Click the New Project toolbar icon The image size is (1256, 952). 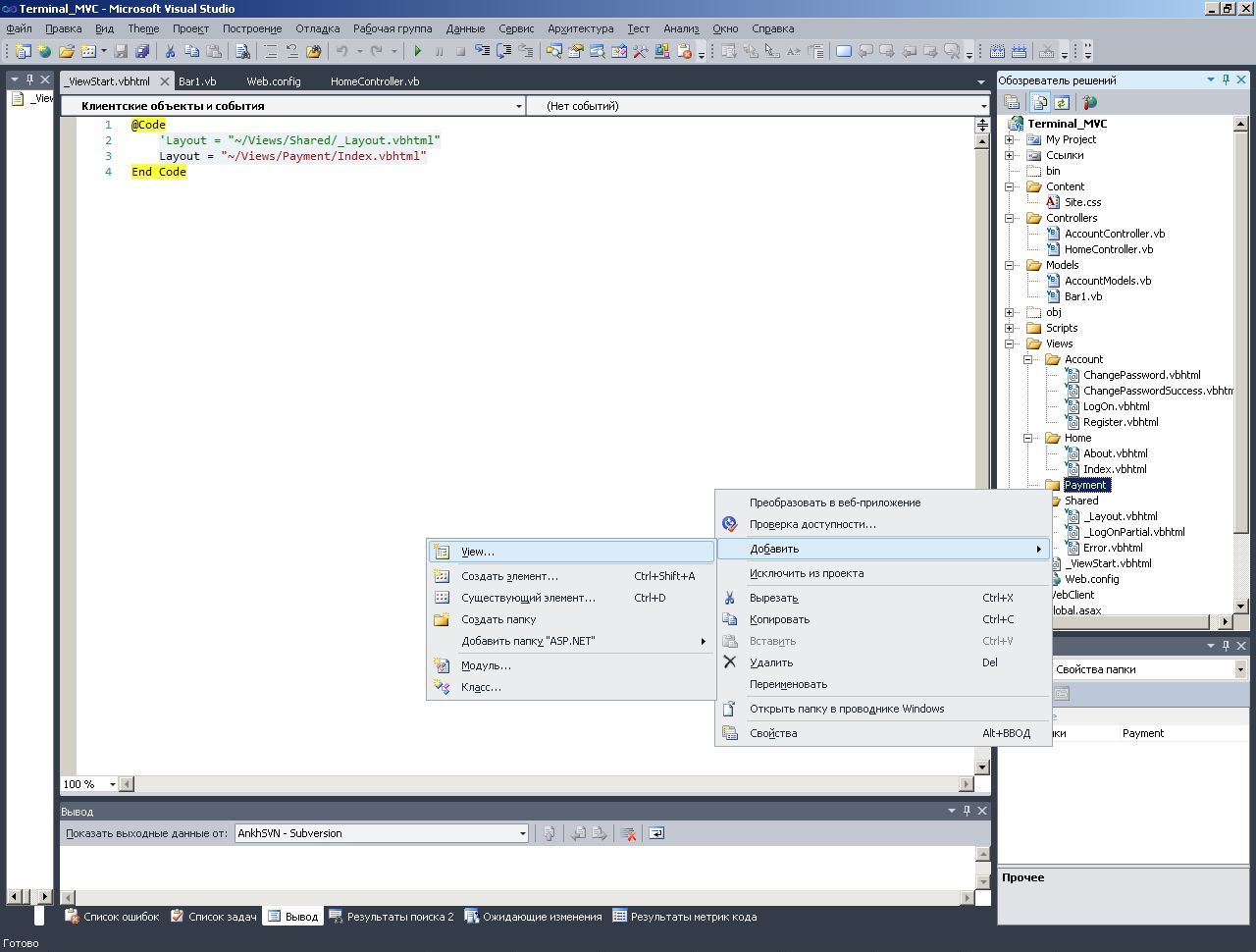[x=23, y=51]
